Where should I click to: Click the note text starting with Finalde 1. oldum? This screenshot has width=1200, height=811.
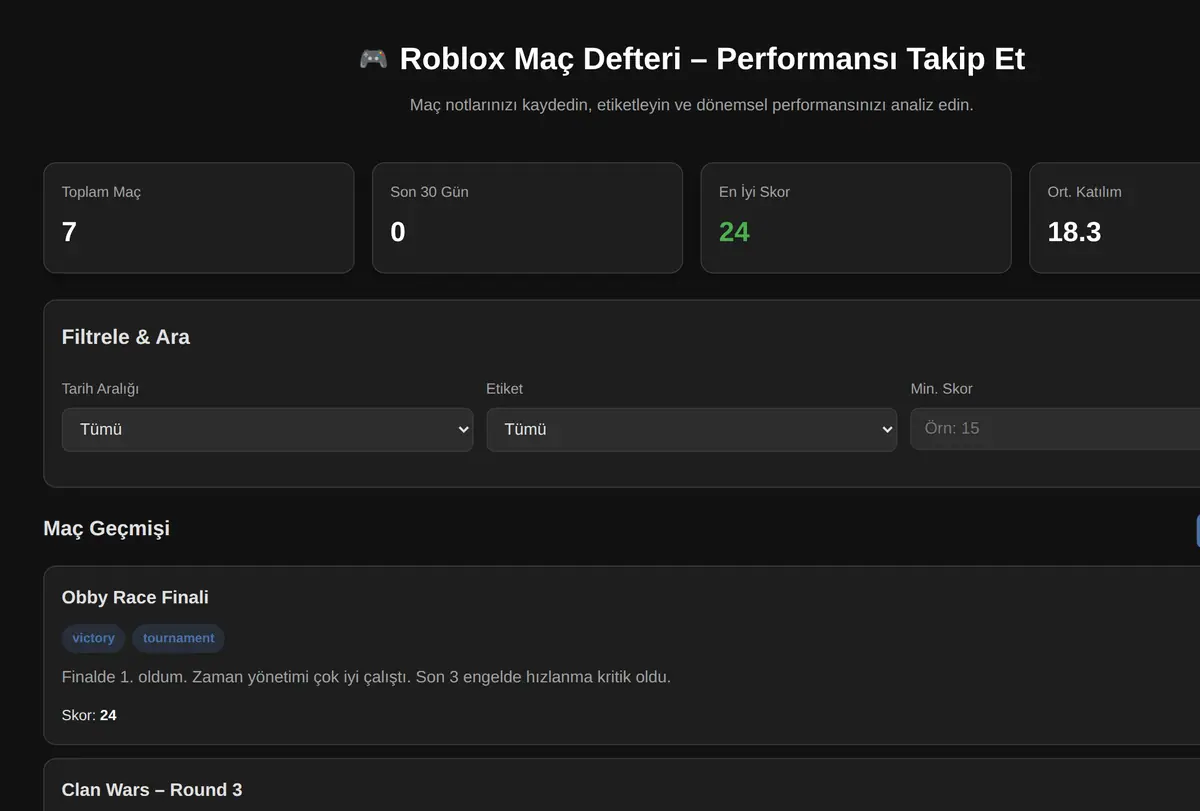(x=366, y=677)
